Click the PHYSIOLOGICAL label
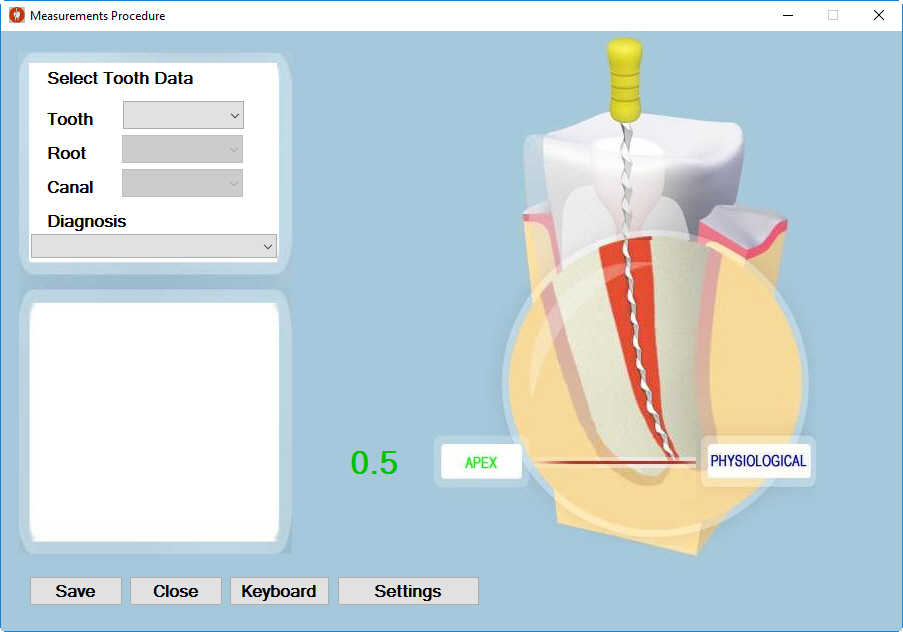Viewport: 903px width, 632px height. tap(758, 461)
